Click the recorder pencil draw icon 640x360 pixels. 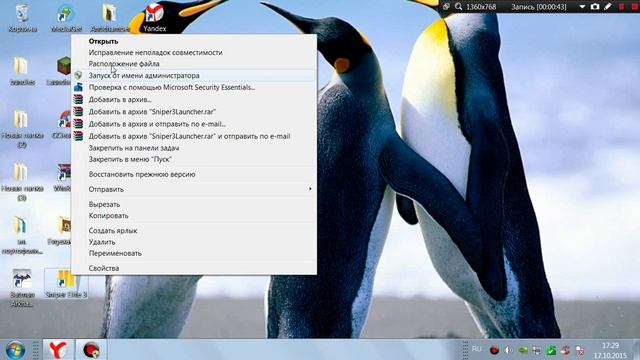(608, 7)
